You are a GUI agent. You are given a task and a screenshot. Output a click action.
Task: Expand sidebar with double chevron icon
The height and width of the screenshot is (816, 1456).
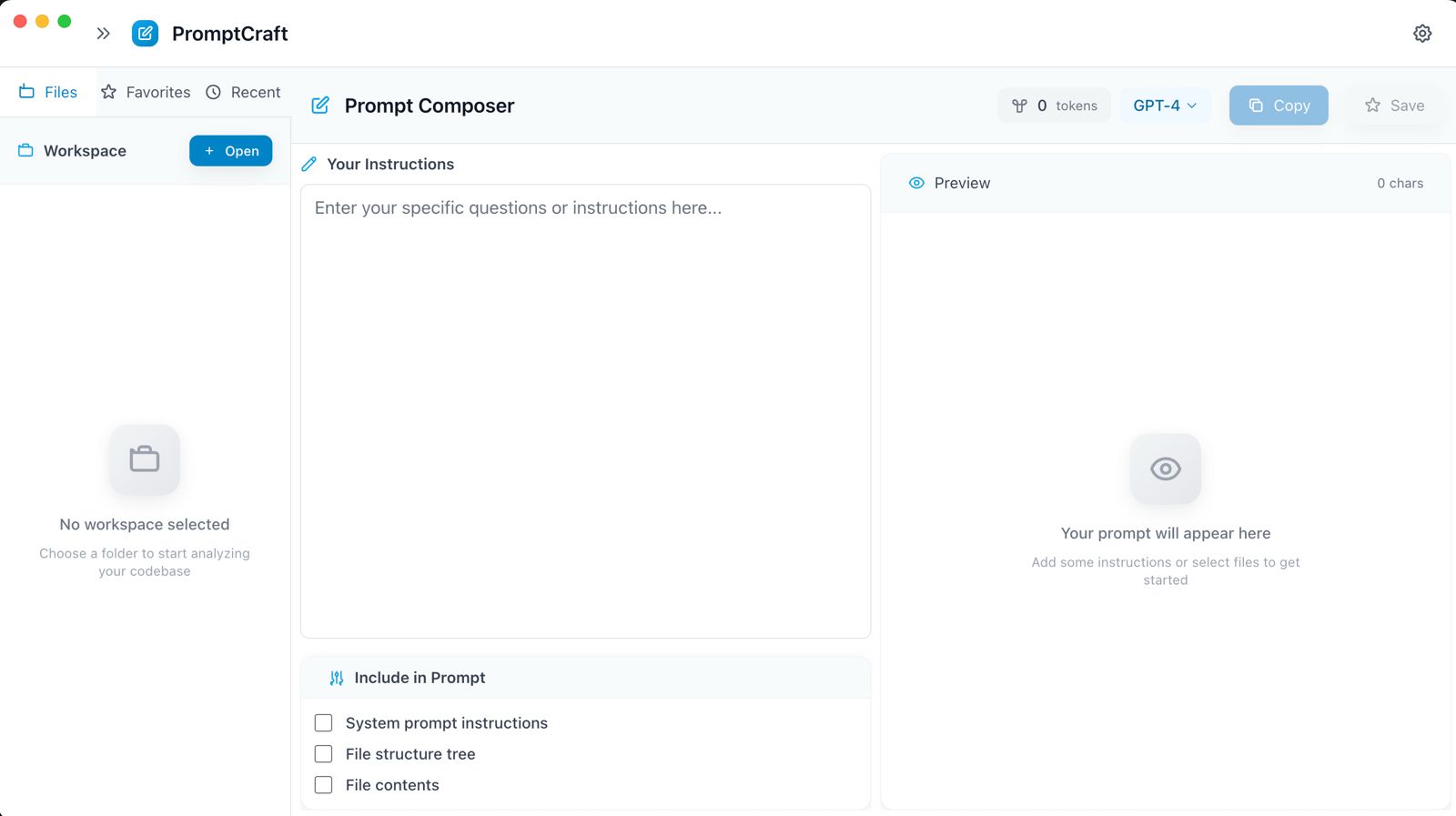103,34
